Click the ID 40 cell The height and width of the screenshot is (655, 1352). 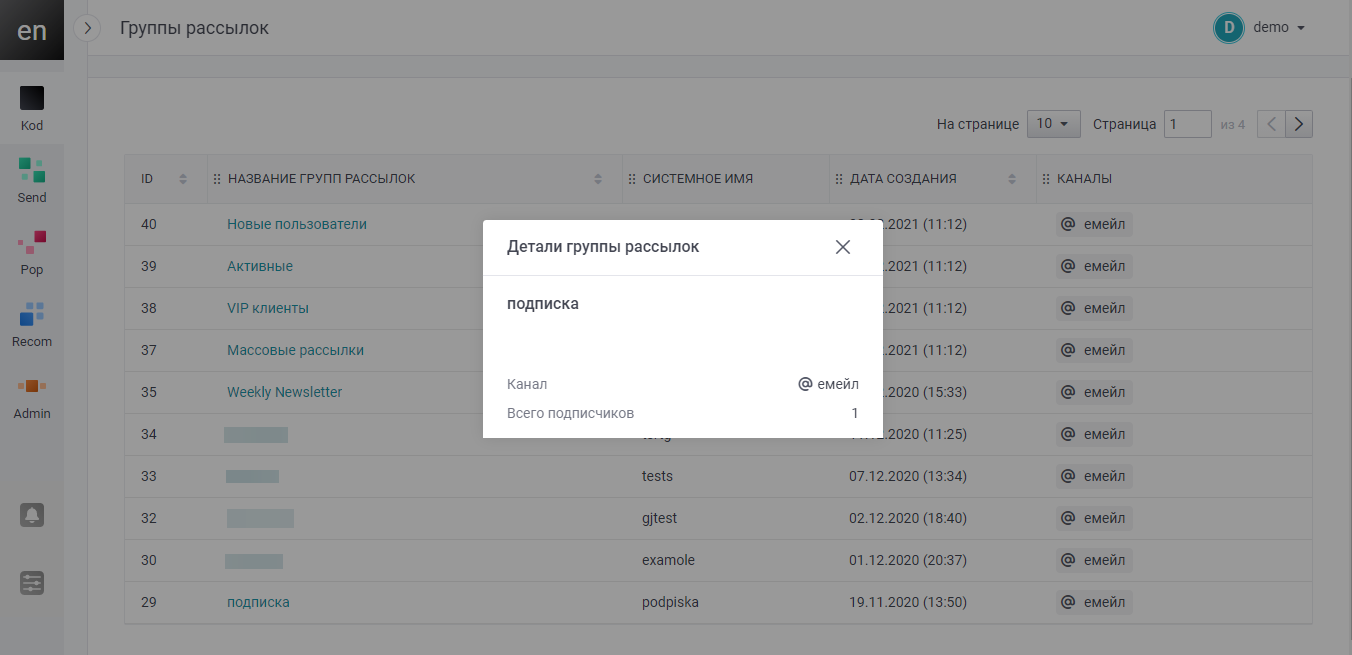pyautogui.click(x=149, y=224)
